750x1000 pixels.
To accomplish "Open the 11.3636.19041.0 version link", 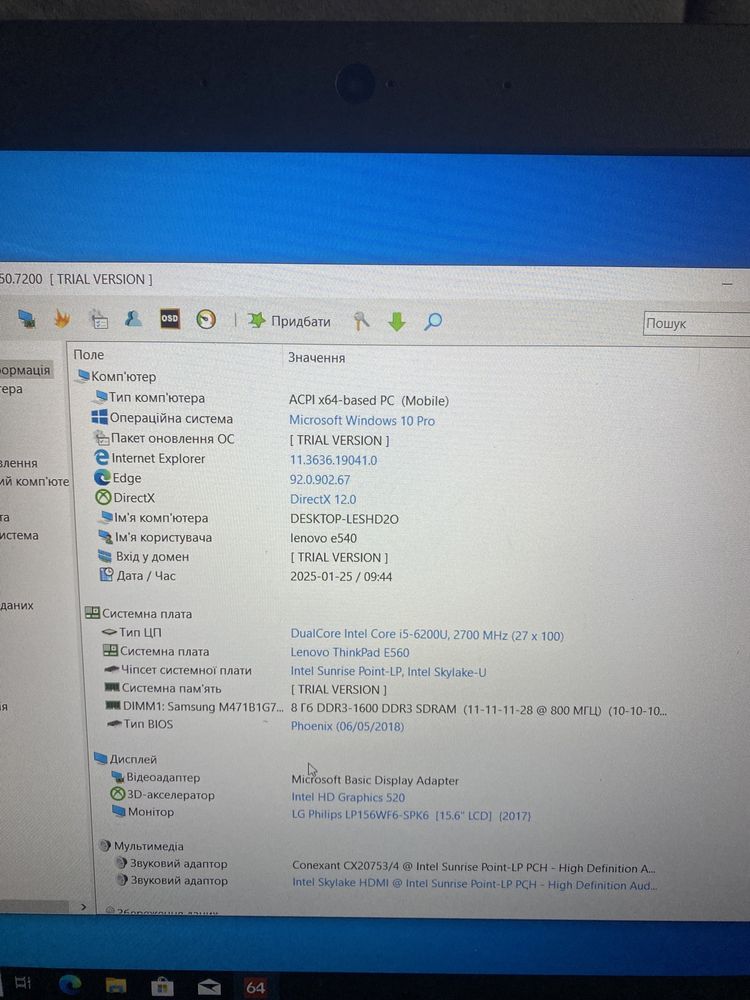I will pos(334,460).
